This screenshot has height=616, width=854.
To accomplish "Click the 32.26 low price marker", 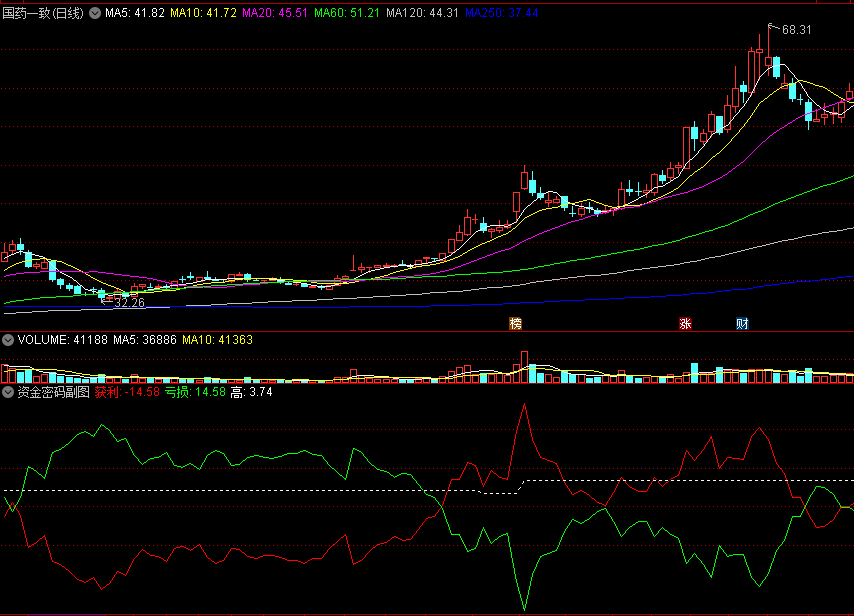I will click(x=130, y=303).
